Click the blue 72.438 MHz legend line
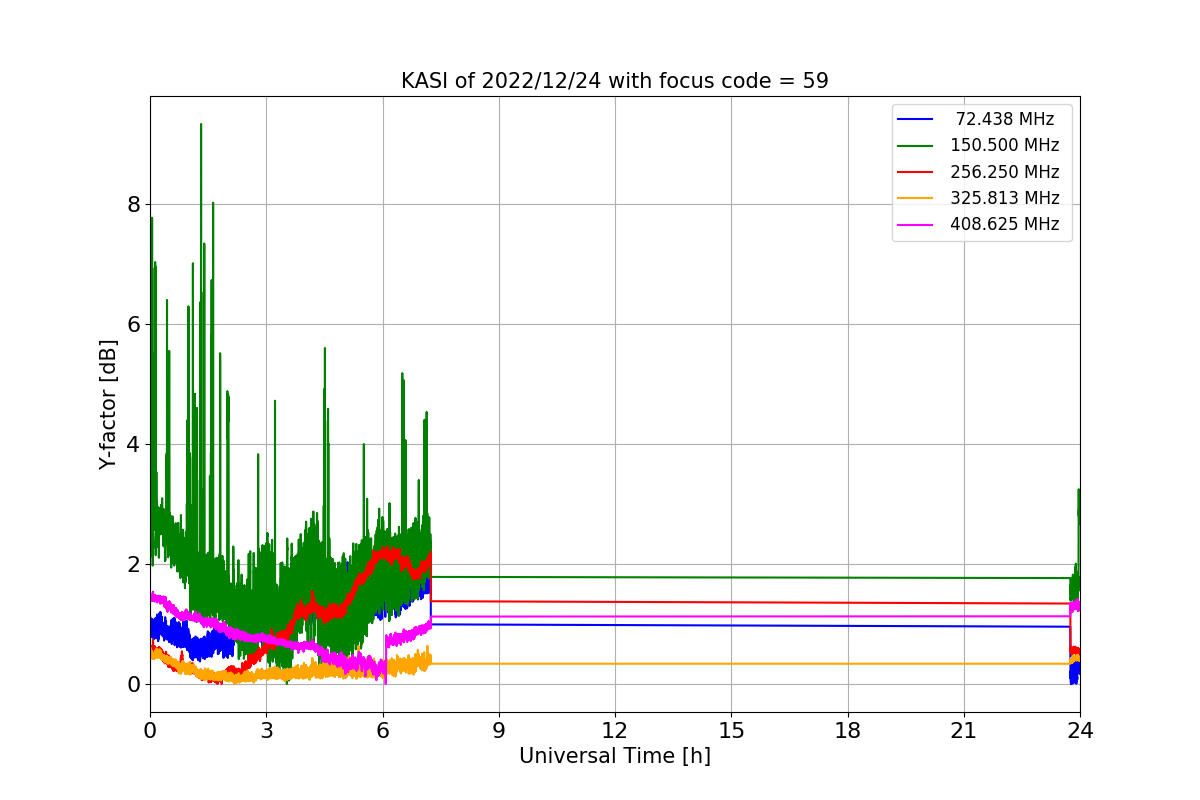 coord(915,119)
